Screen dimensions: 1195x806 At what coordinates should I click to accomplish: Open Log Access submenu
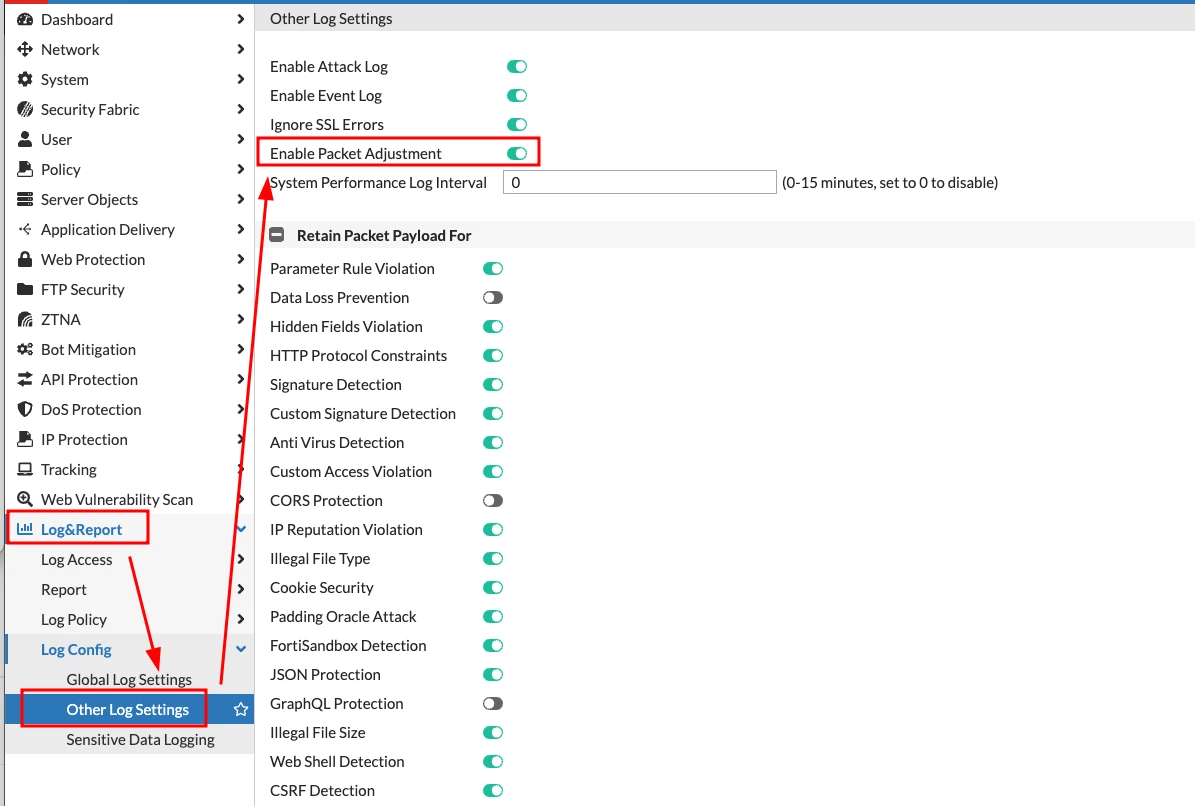point(130,559)
